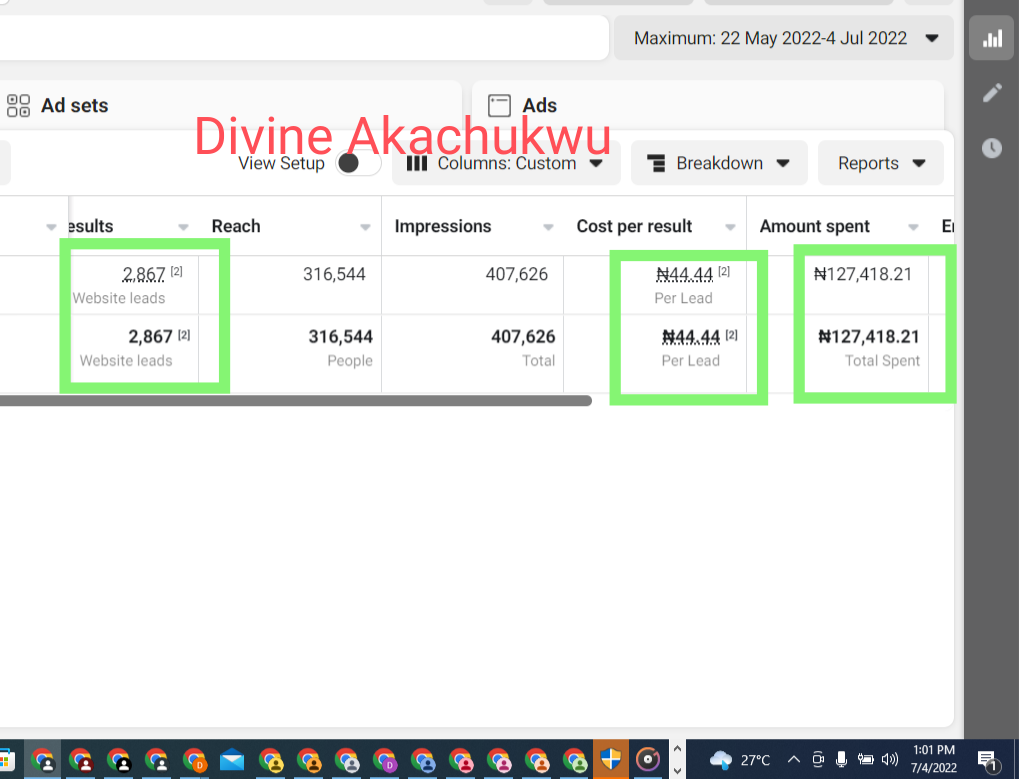Open Windows Security shield in the taskbar

coord(610,759)
